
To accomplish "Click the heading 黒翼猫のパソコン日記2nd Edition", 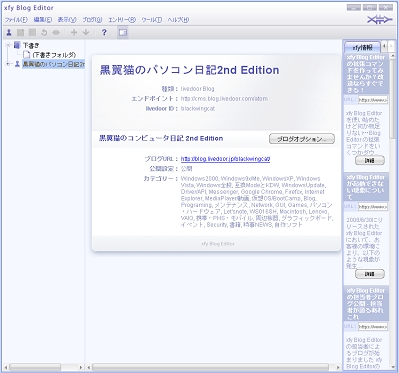I will click(x=189, y=70).
